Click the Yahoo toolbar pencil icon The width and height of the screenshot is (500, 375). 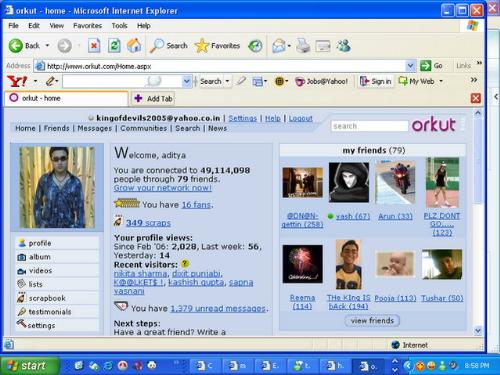tap(50, 81)
